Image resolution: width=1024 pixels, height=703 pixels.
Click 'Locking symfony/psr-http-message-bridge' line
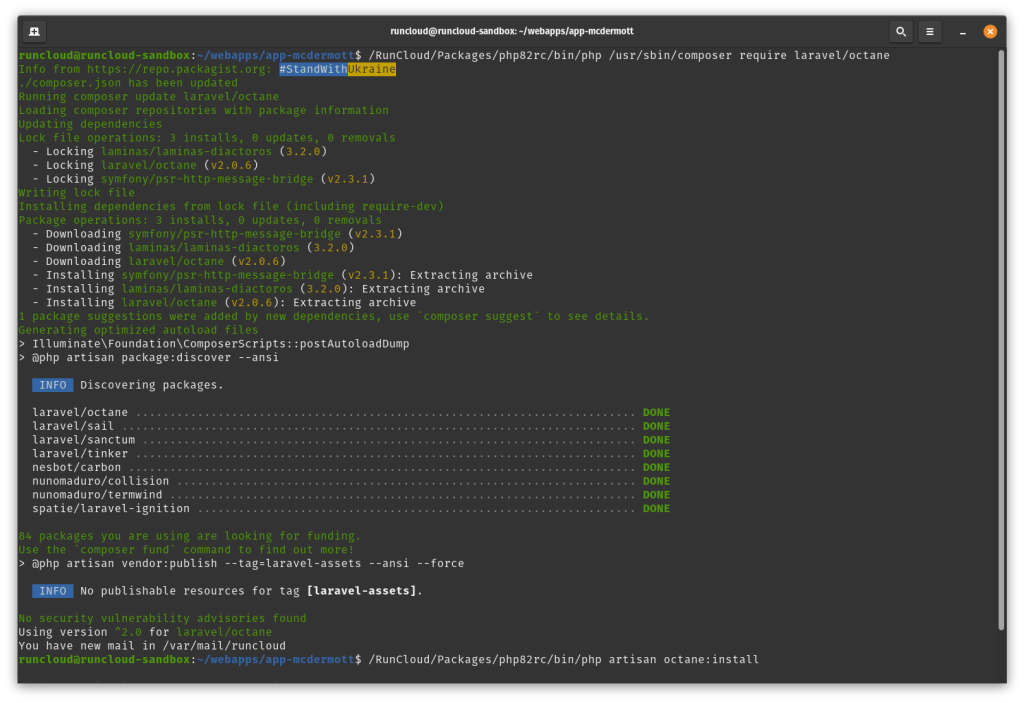204,178
